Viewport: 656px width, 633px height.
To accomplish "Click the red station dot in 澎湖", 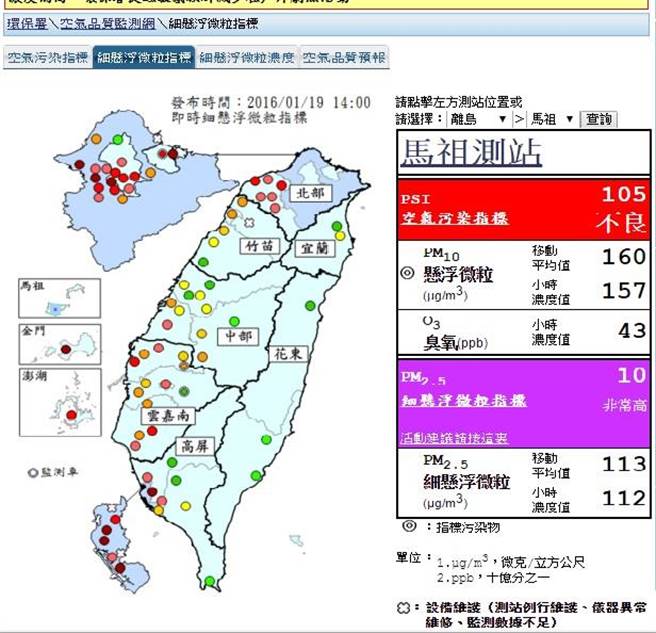I will pyautogui.click(x=72, y=415).
